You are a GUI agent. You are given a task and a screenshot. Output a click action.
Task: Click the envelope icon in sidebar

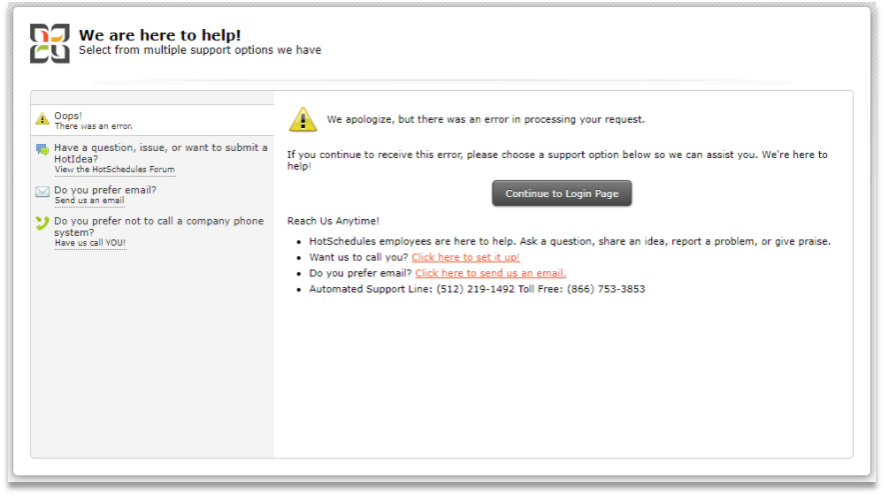point(42,192)
